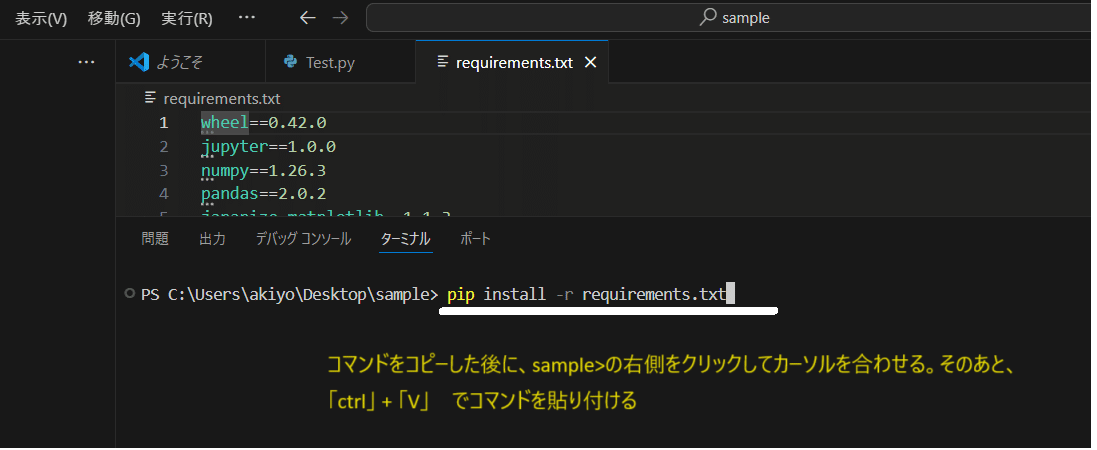Image resolution: width=1097 pixels, height=450 pixels.
Task: Click the search magnifier icon
Action: 708,17
